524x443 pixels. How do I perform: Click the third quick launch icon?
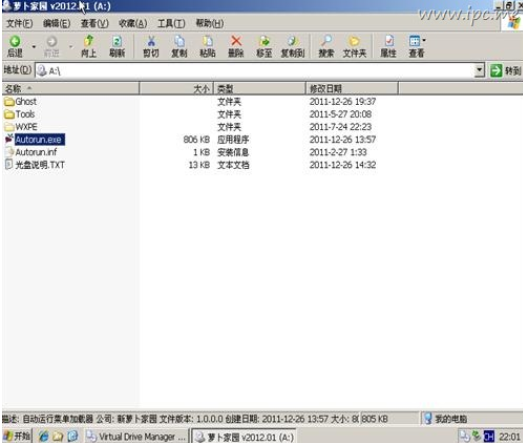click(73, 436)
